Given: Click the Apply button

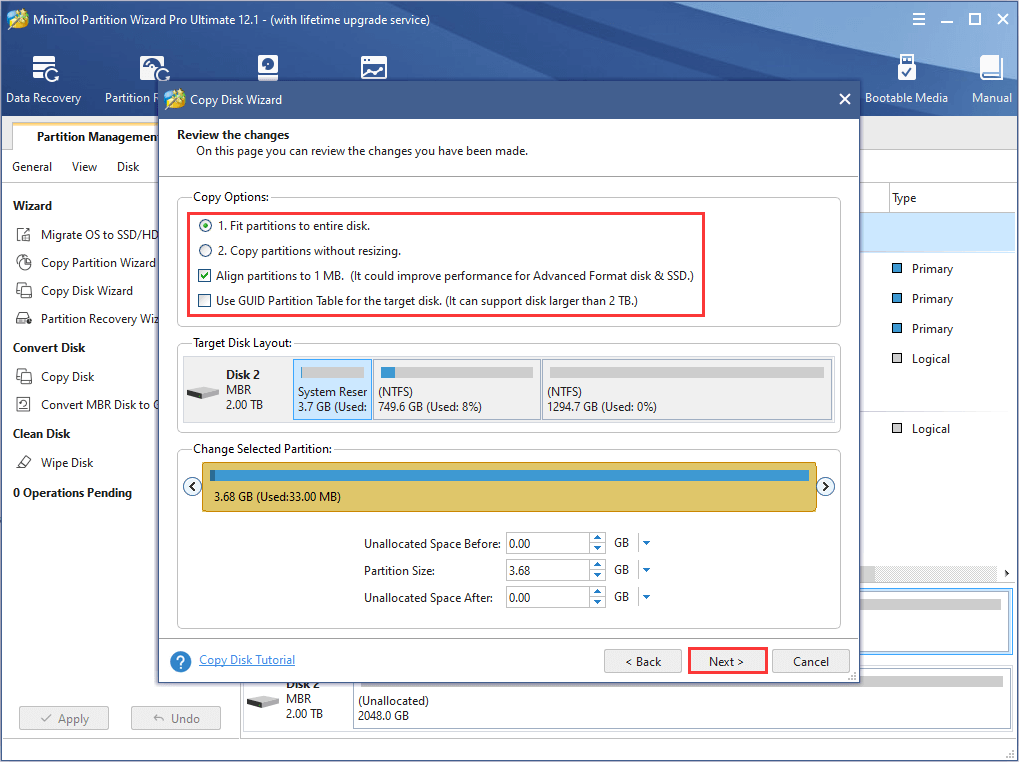Looking at the screenshot, I should tap(64, 718).
